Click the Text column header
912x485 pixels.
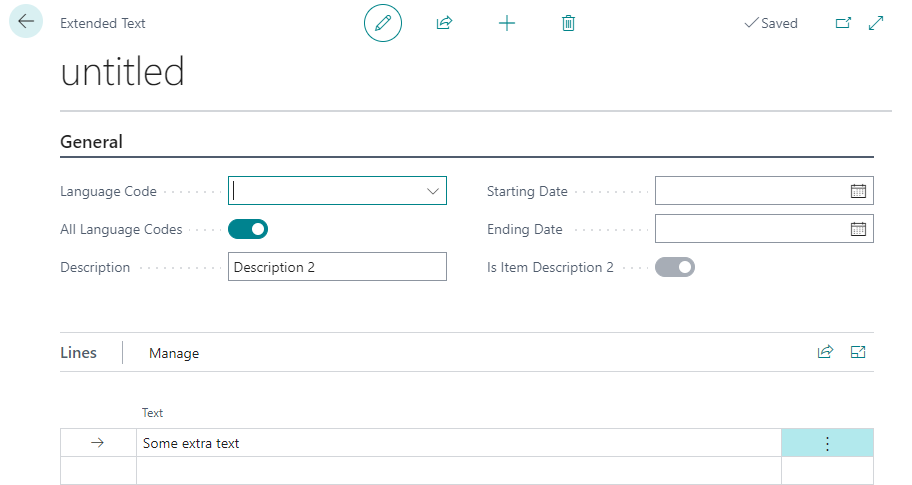tap(152, 413)
